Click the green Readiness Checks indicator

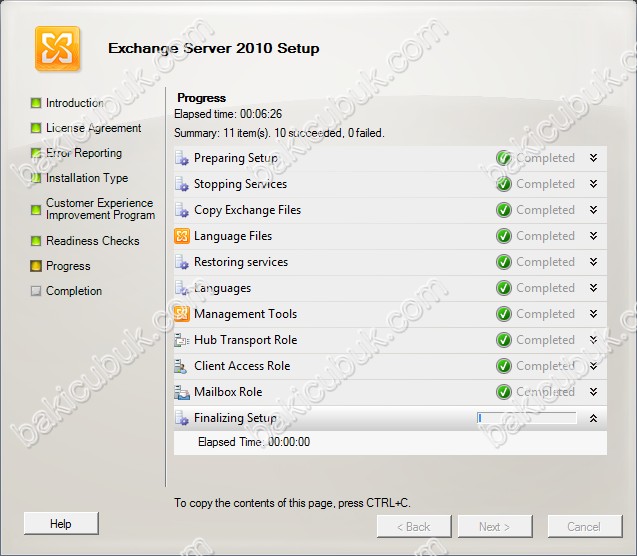point(36,241)
